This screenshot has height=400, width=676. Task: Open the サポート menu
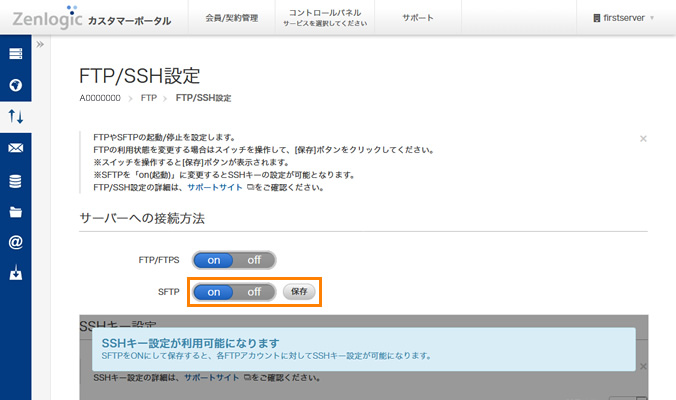(x=418, y=18)
